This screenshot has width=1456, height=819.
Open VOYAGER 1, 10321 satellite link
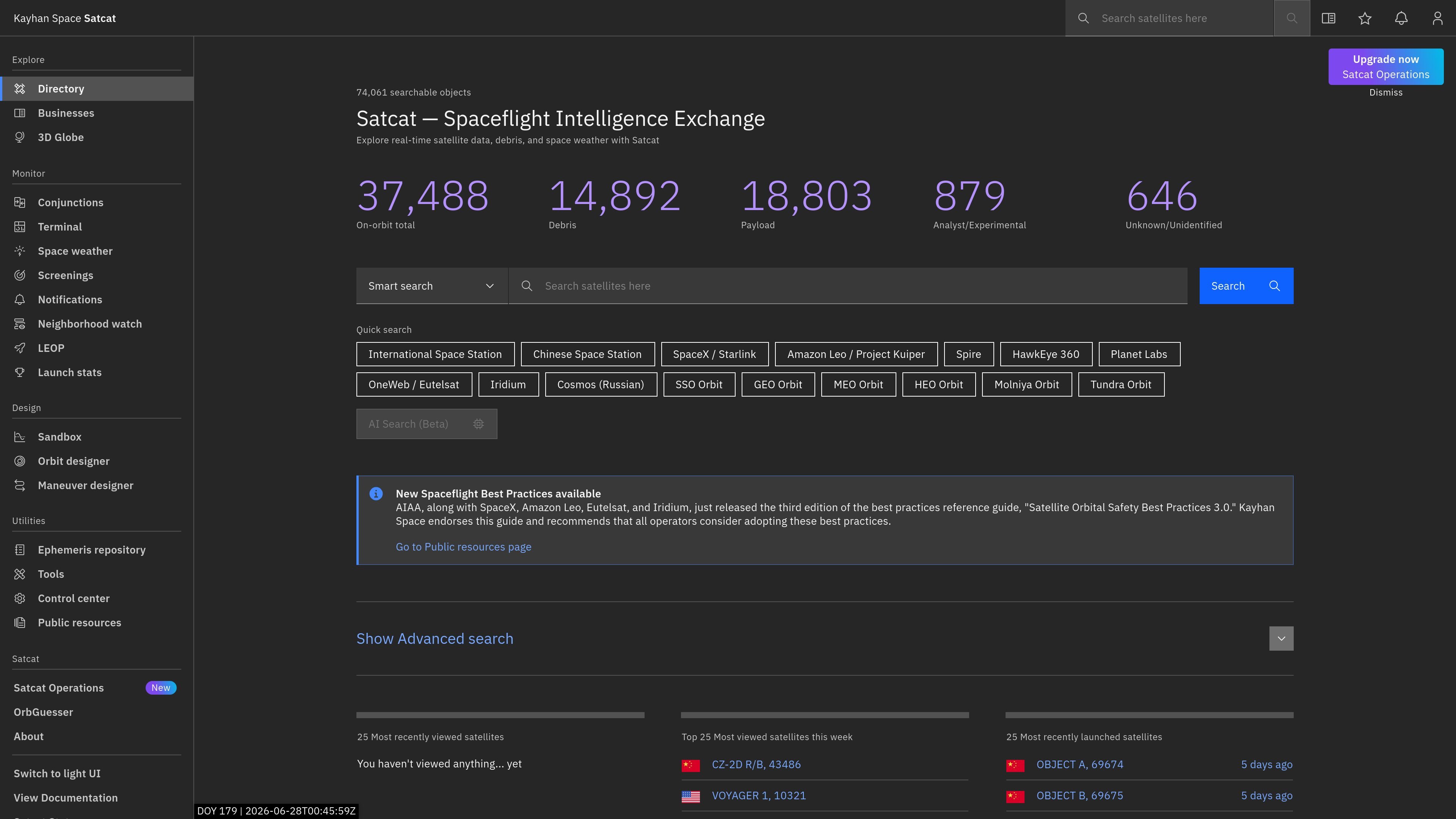coord(758,796)
